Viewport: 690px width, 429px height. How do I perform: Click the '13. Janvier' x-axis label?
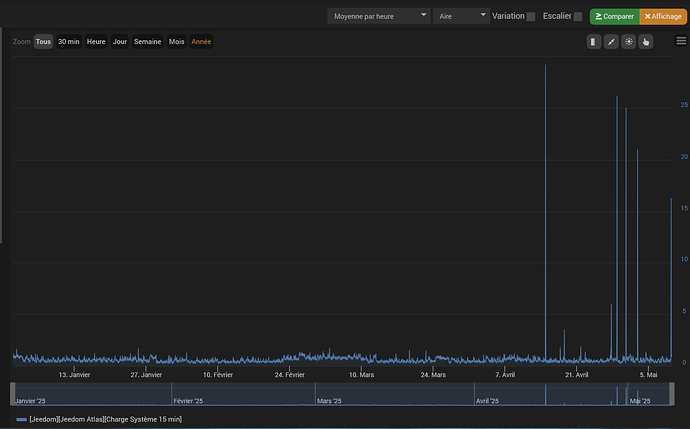click(x=74, y=375)
